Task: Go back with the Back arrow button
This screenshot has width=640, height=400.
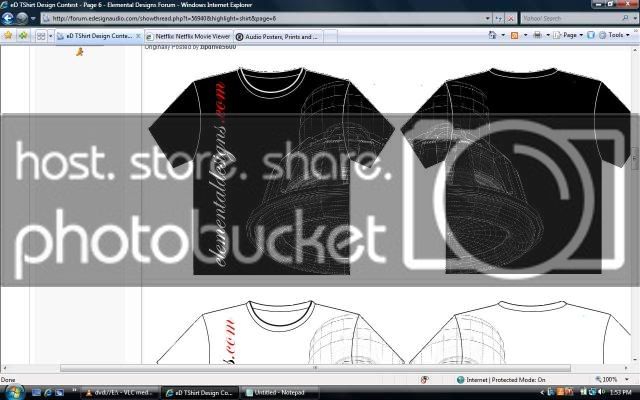Action: pyautogui.click(x=8, y=18)
